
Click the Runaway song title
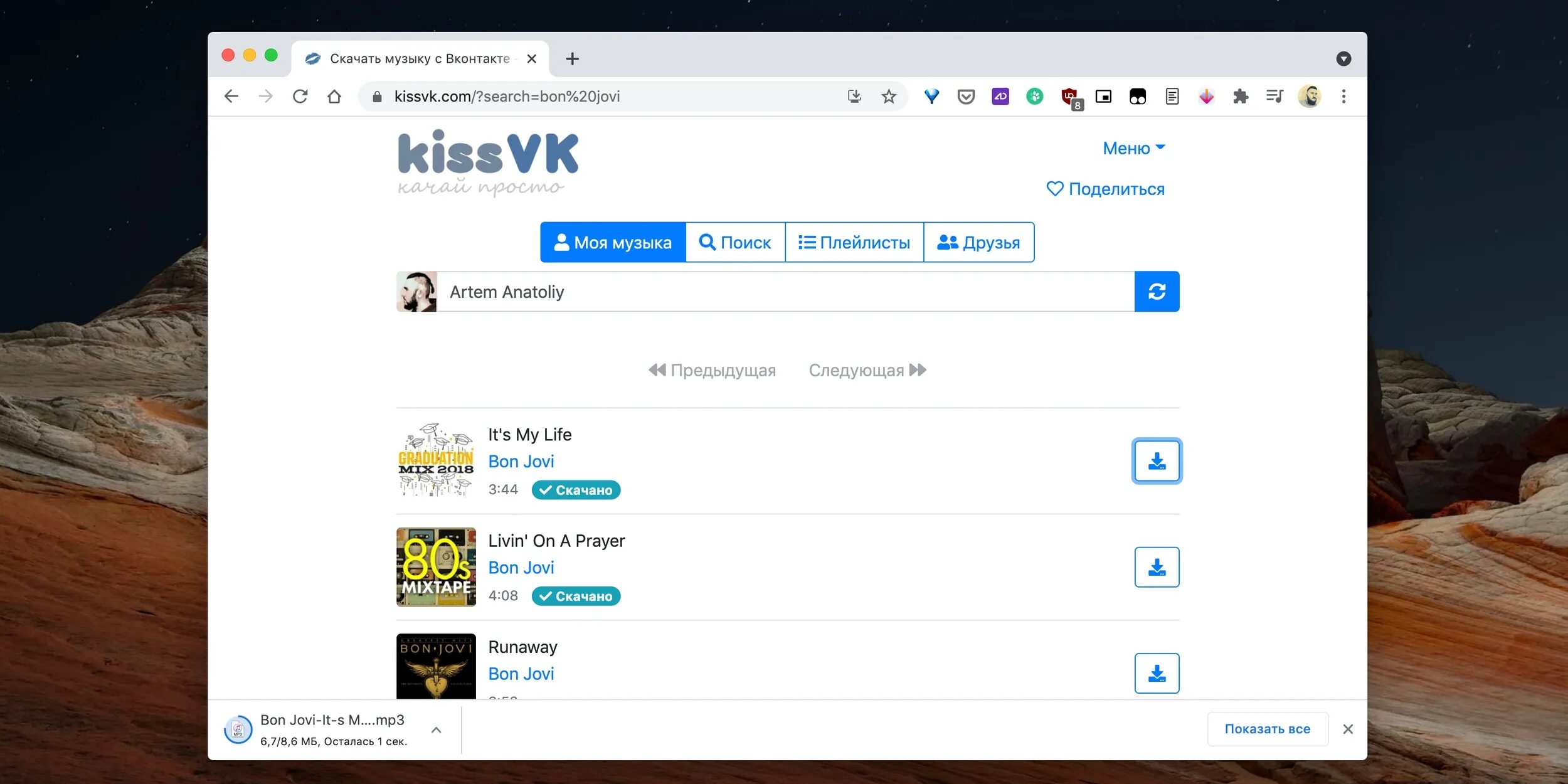[x=522, y=647]
